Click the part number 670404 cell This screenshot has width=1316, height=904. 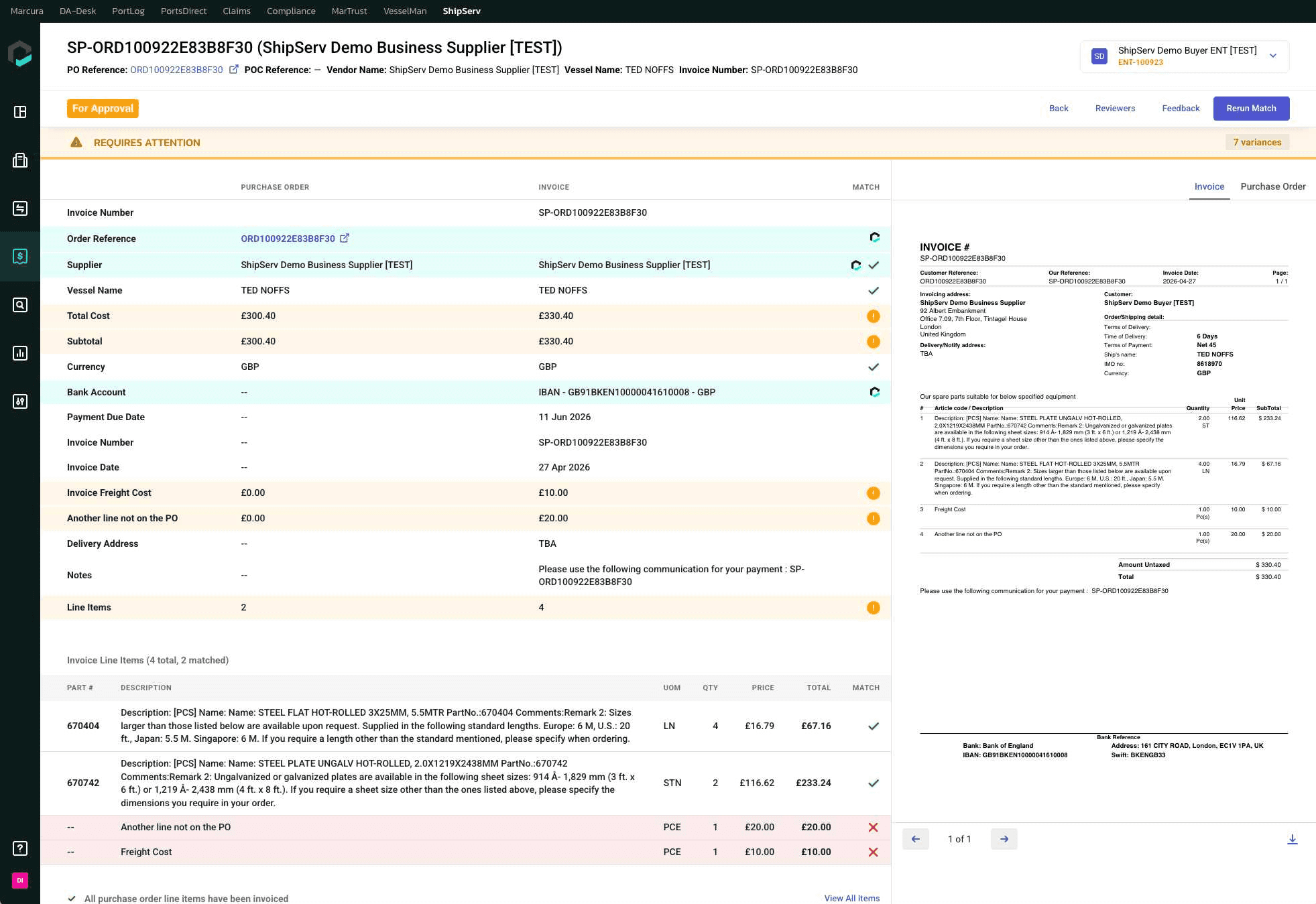point(83,726)
